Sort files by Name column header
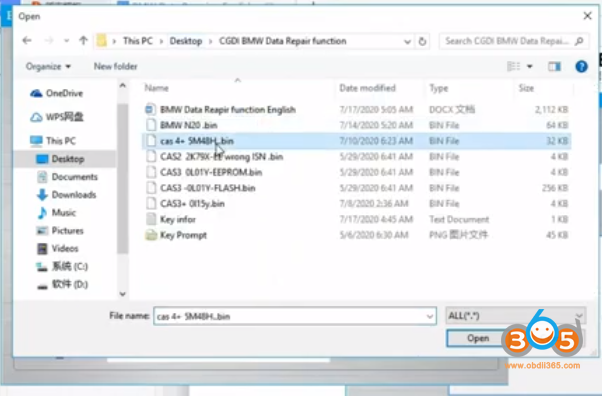The height and width of the screenshot is (396, 602). tap(156, 88)
